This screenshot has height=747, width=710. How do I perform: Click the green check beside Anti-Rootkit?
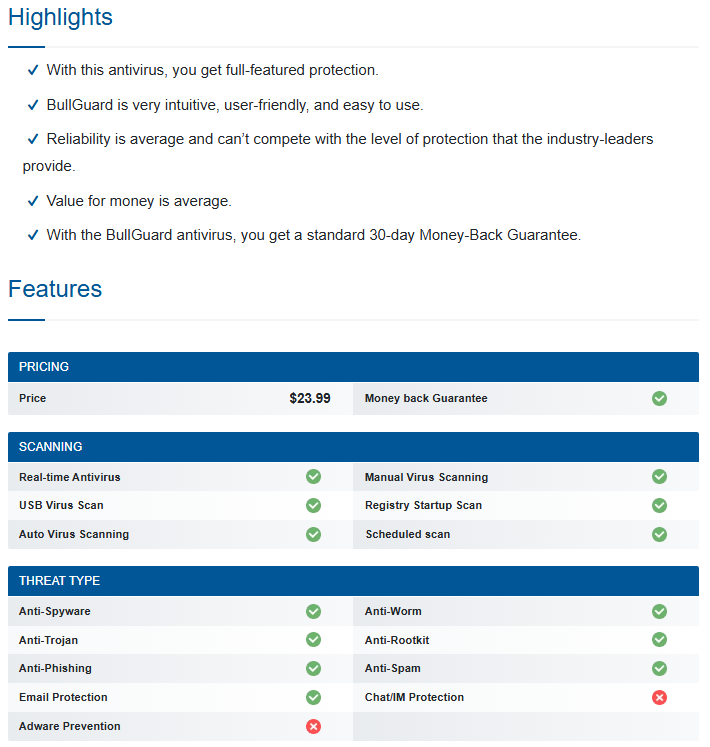(x=659, y=640)
